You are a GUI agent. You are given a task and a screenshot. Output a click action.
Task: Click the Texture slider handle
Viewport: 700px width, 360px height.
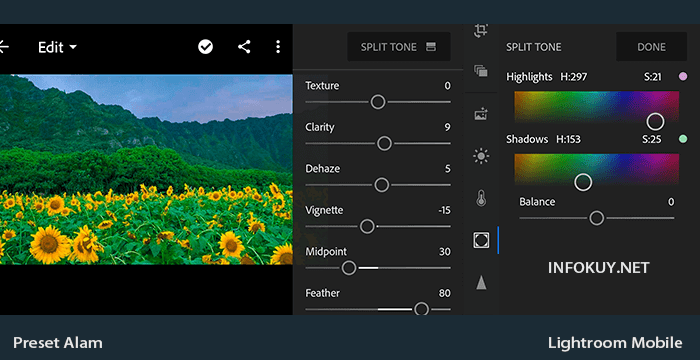[378, 102]
